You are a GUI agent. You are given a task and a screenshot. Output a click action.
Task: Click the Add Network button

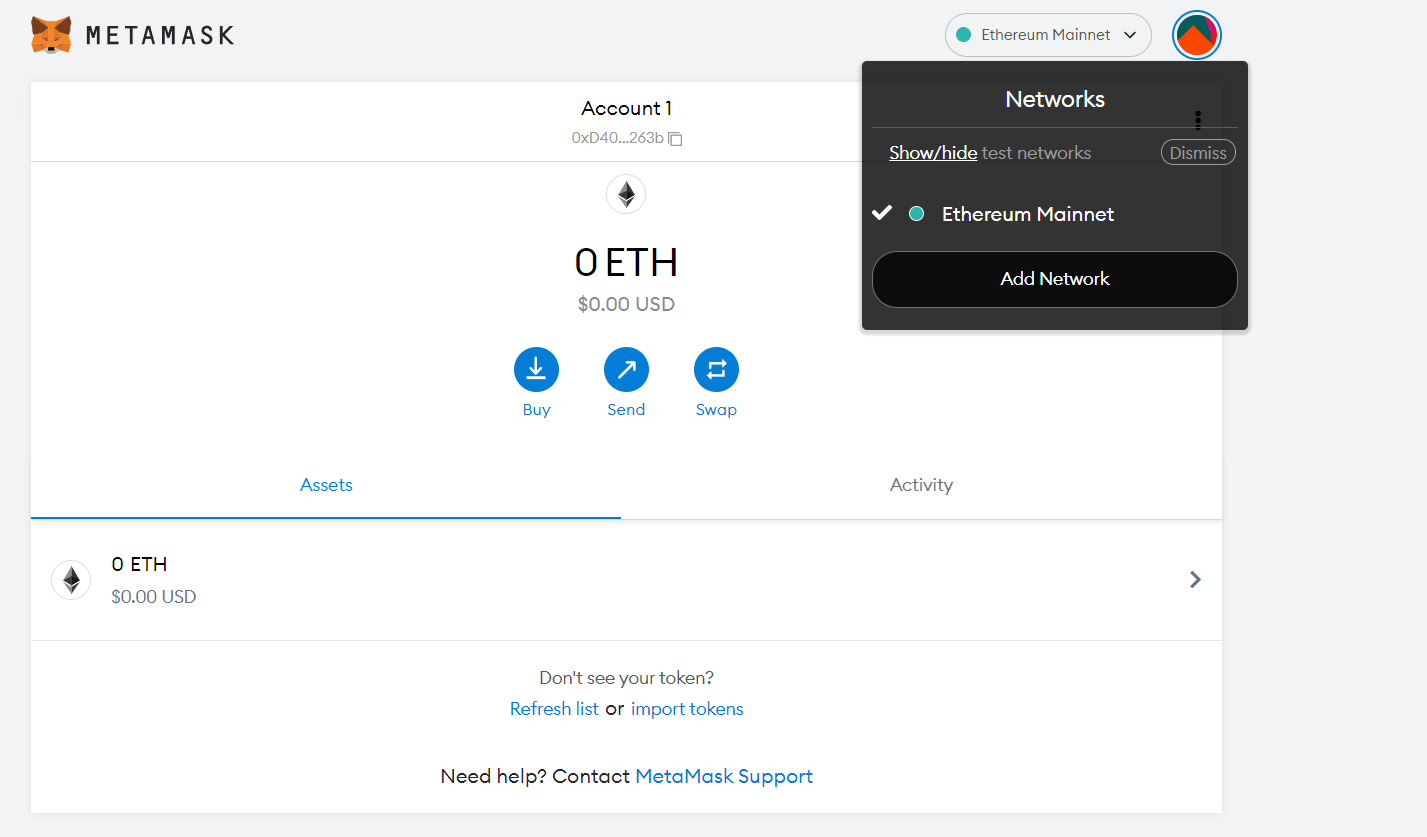tap(1054, 279)
